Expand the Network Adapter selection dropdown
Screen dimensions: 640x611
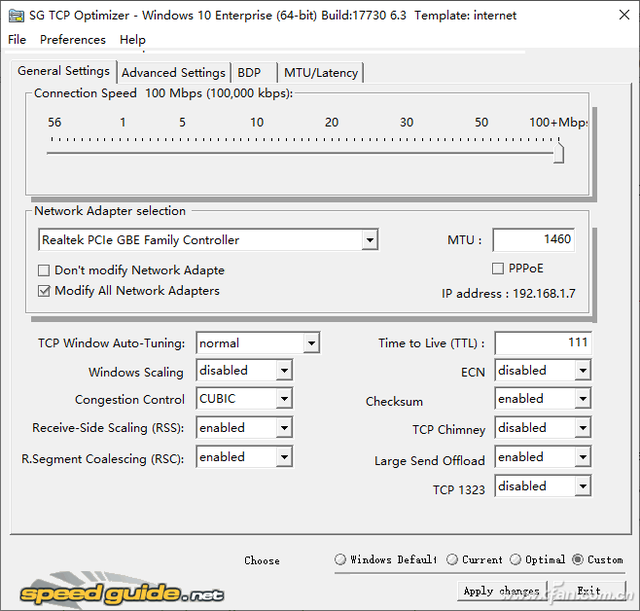pyautogui.click(x=369, y=240)
